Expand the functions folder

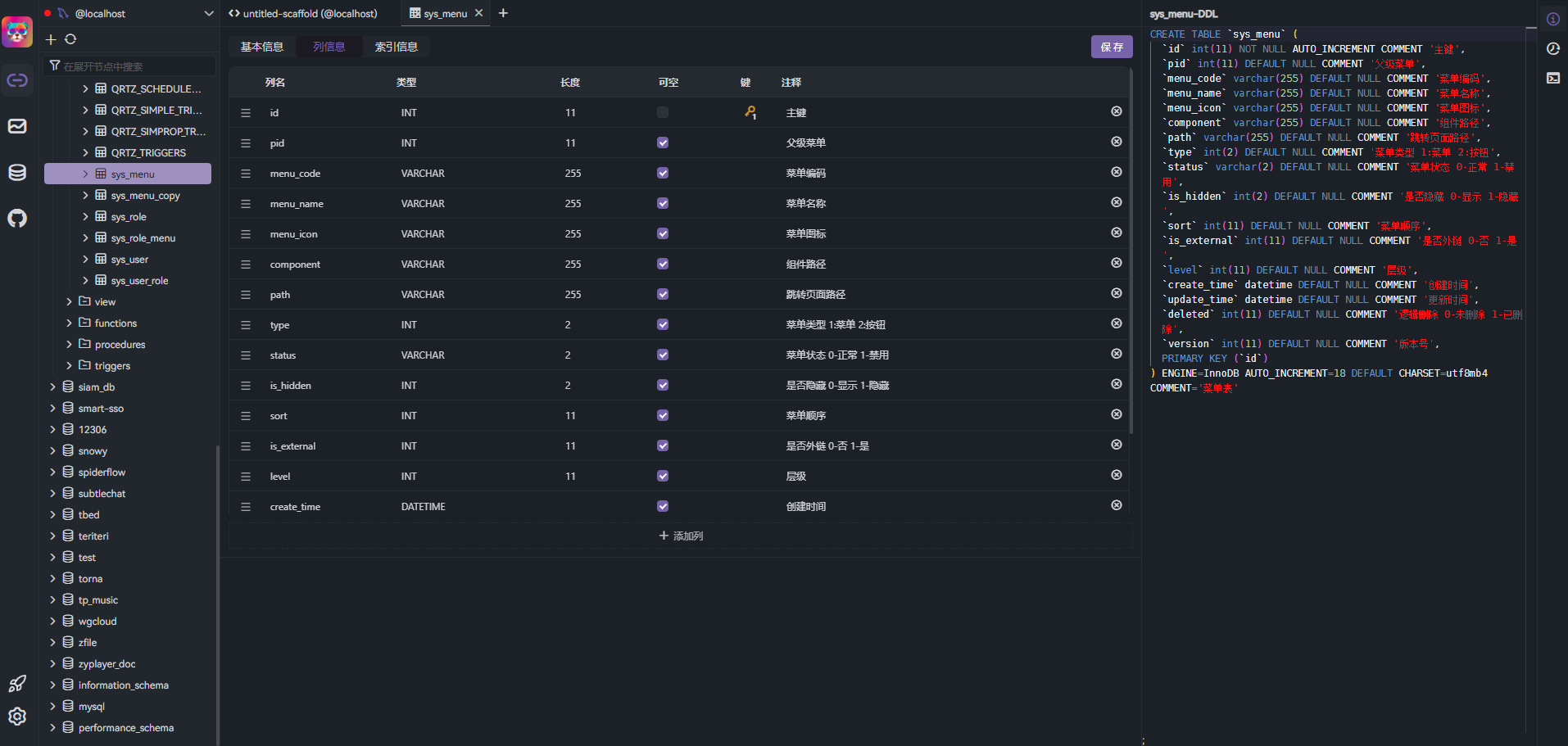pyautogui.click(x=70, y=323)
